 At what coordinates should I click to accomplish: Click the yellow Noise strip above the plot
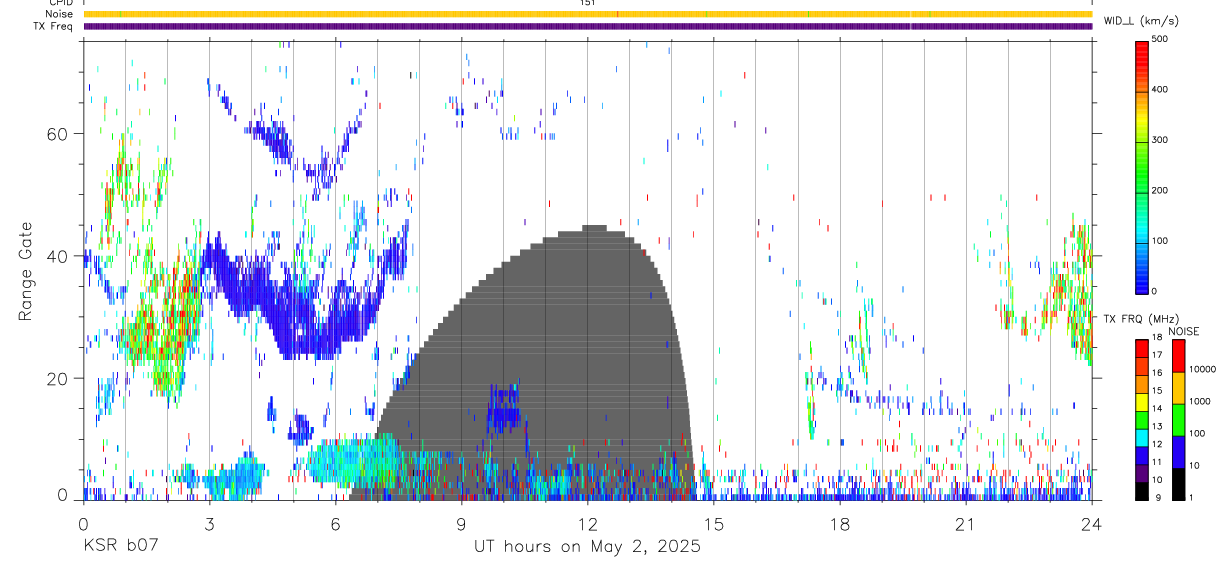(x=588, y=14)
